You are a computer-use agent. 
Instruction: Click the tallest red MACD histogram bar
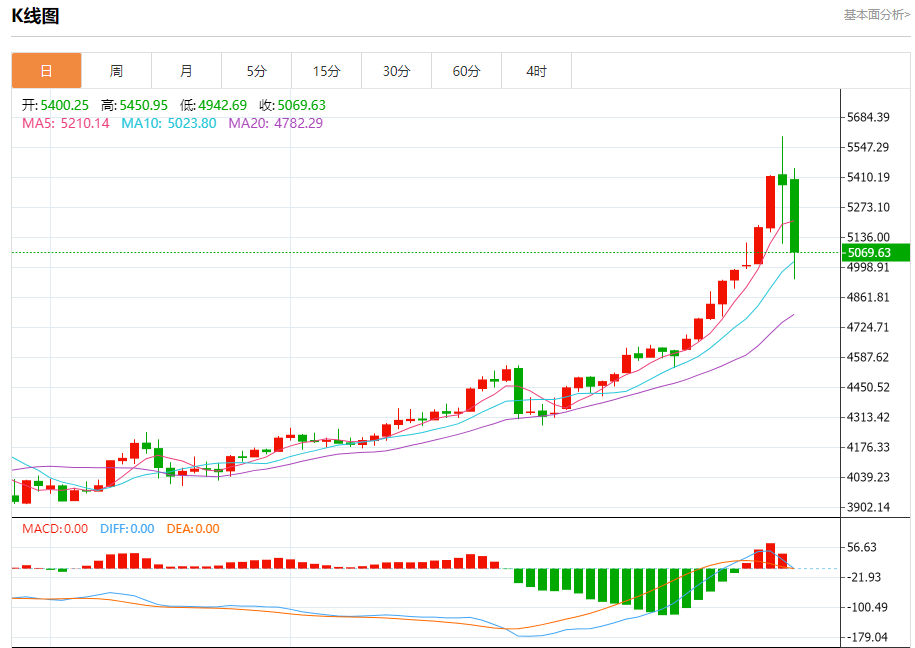[770, 555]
